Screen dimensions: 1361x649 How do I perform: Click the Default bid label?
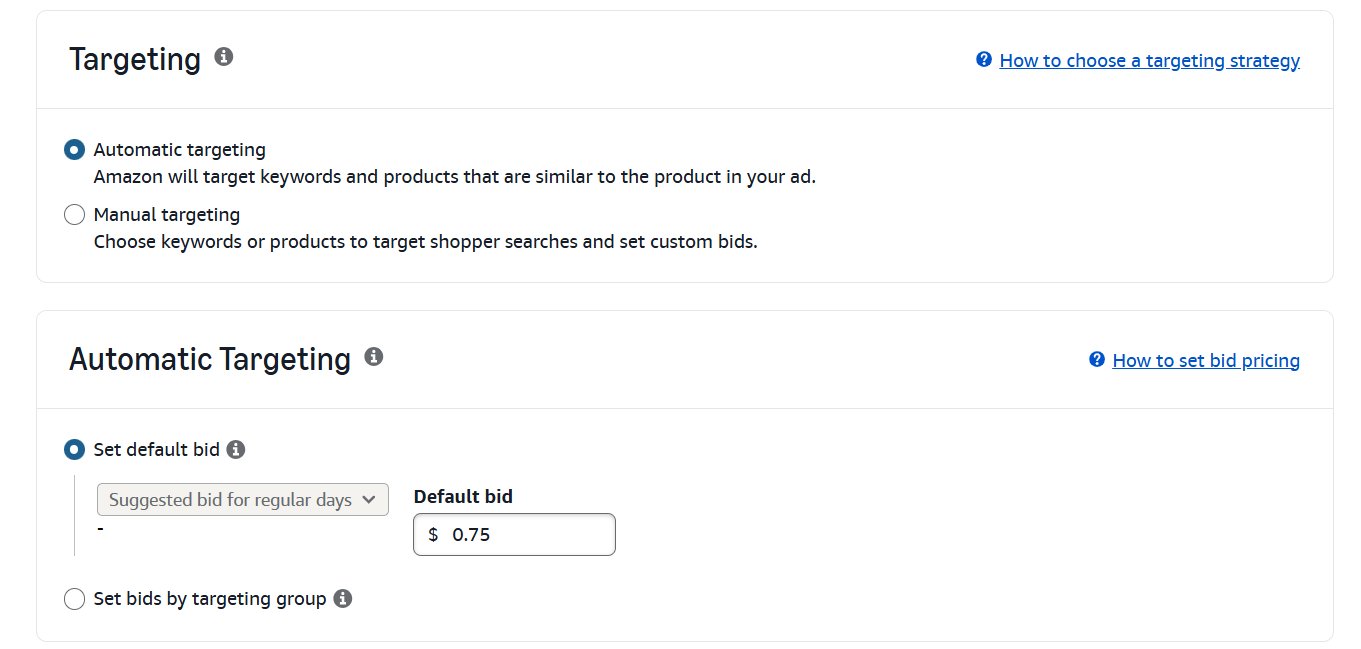pyautogui.click(x=462, y=496)
